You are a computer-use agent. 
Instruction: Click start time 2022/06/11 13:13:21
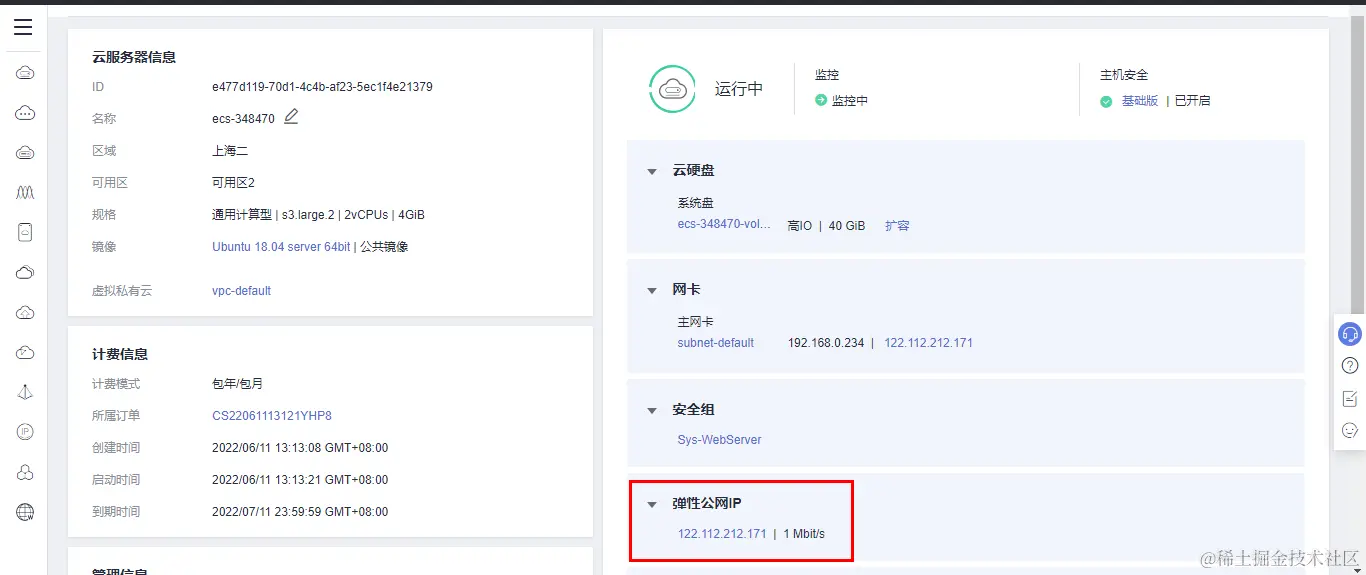click(x=300, y=480)
